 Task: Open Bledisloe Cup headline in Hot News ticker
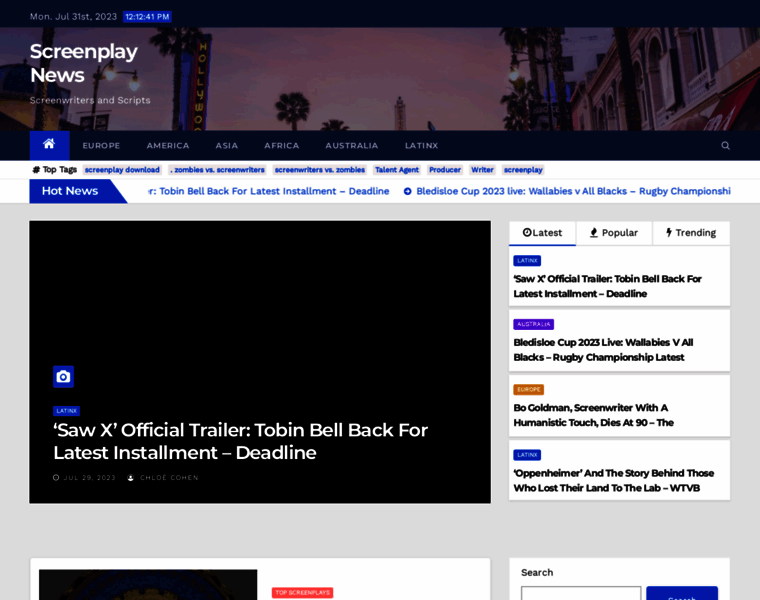coord(573,191)
